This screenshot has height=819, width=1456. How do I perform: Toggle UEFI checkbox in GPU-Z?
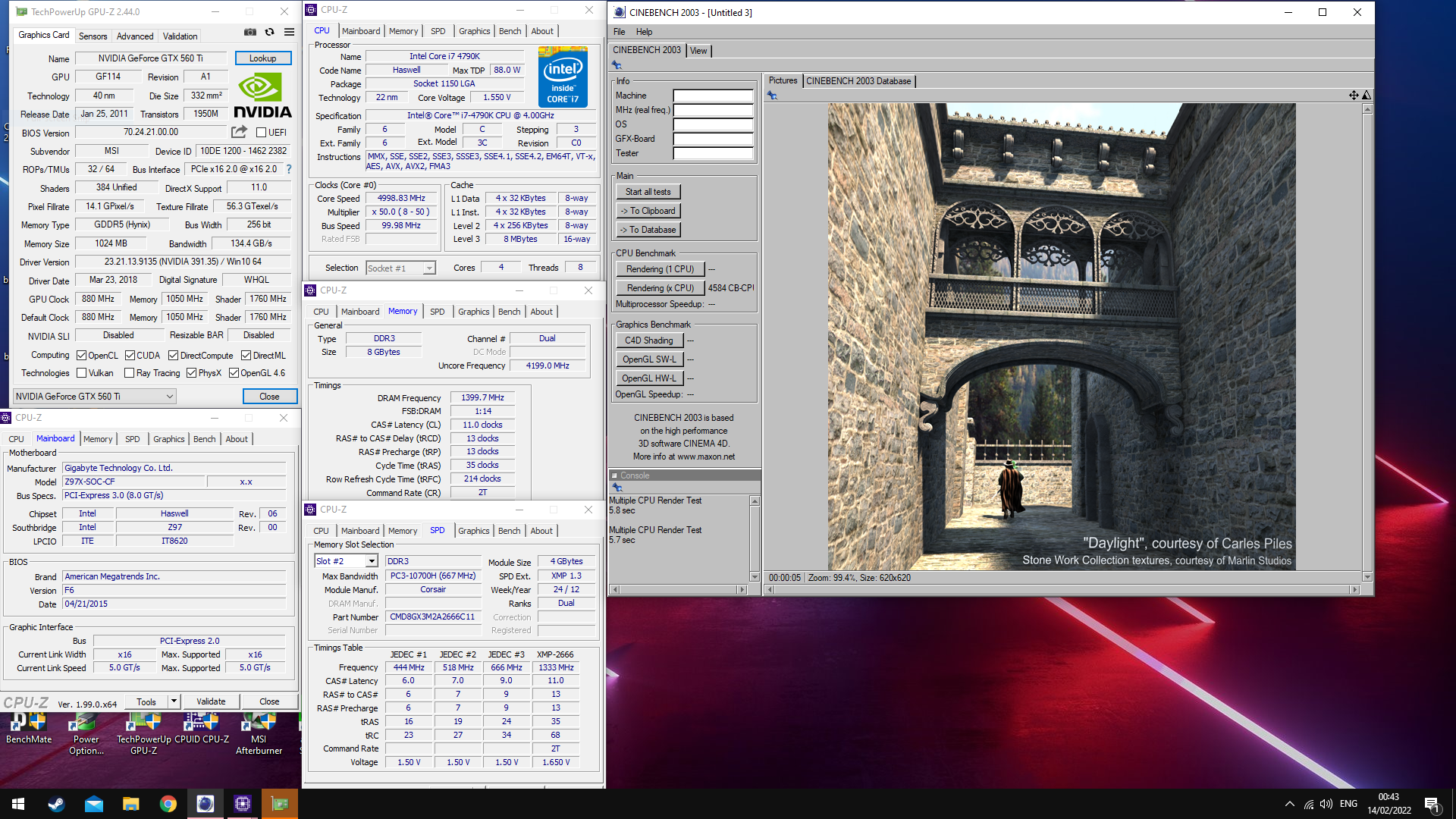[x=261, y=133]
